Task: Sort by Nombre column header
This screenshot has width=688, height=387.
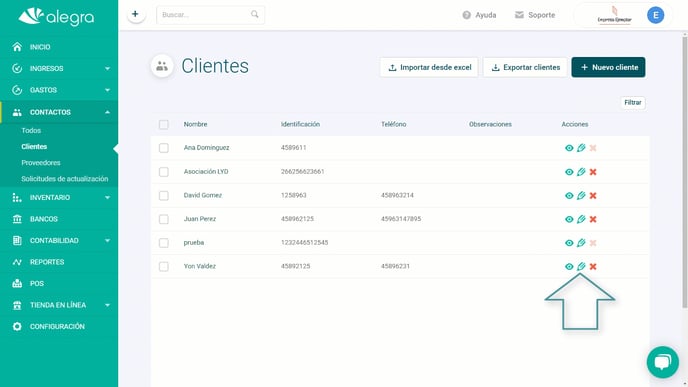Action: tap(195, 124)
